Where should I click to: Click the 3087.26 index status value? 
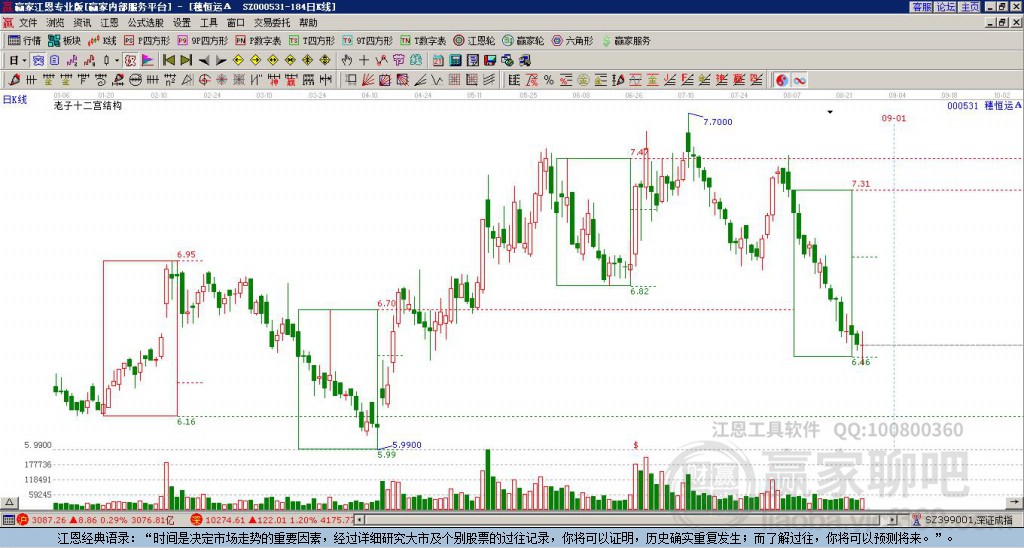click(x=48, y=520)
